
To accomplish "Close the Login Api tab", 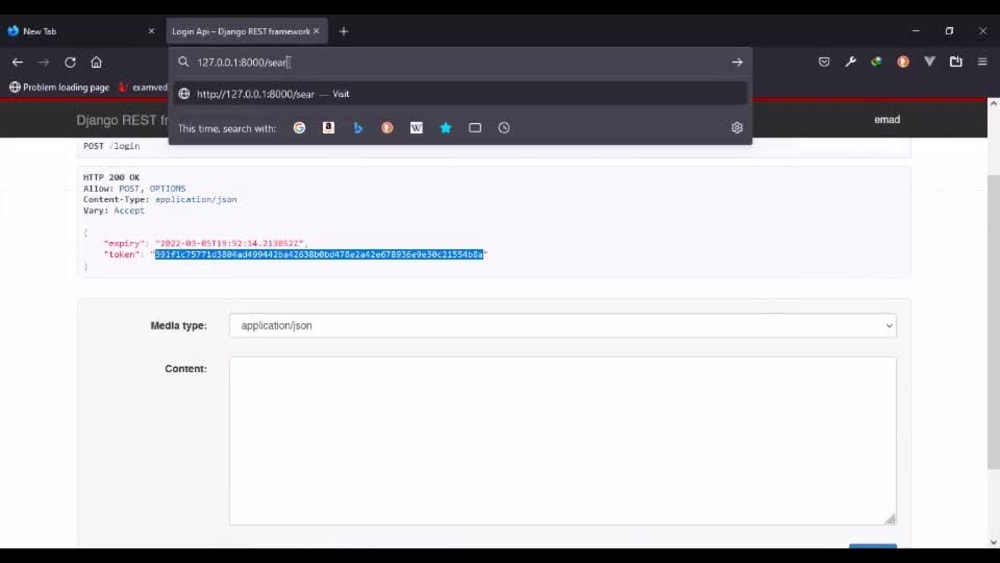I will click(x=316, y=31).
